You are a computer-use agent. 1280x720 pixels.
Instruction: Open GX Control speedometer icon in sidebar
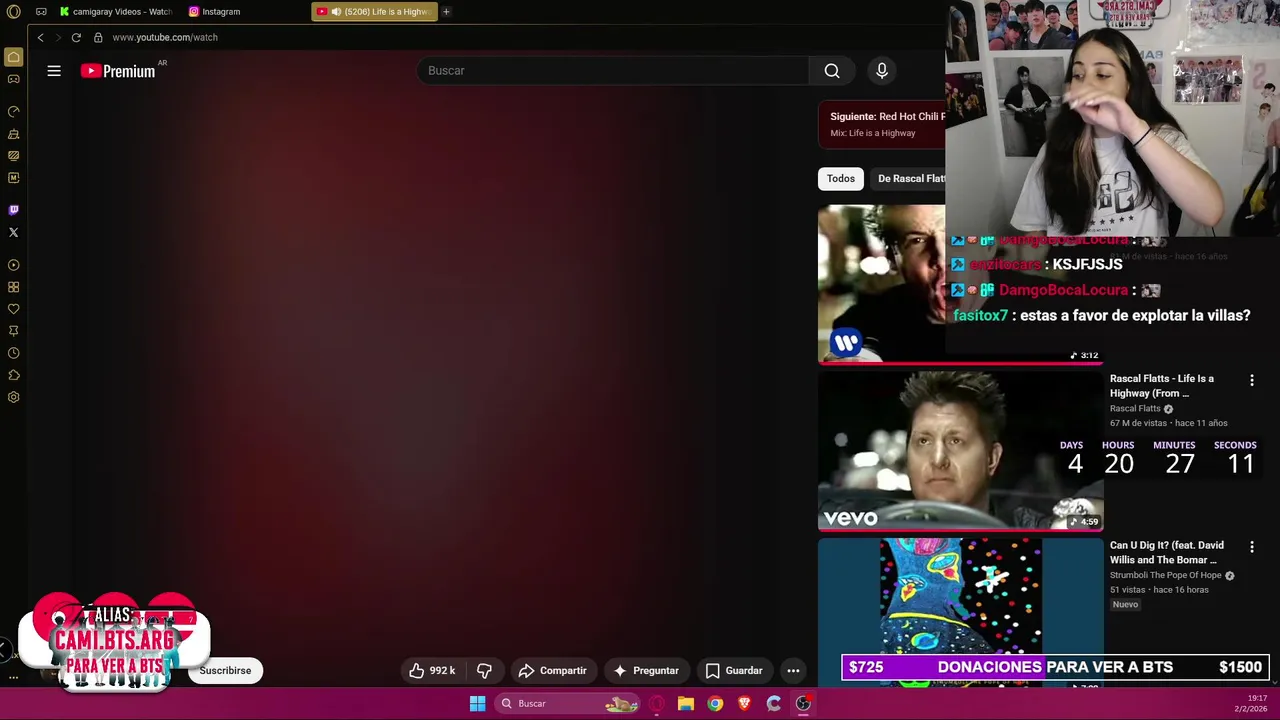point(13,111)
